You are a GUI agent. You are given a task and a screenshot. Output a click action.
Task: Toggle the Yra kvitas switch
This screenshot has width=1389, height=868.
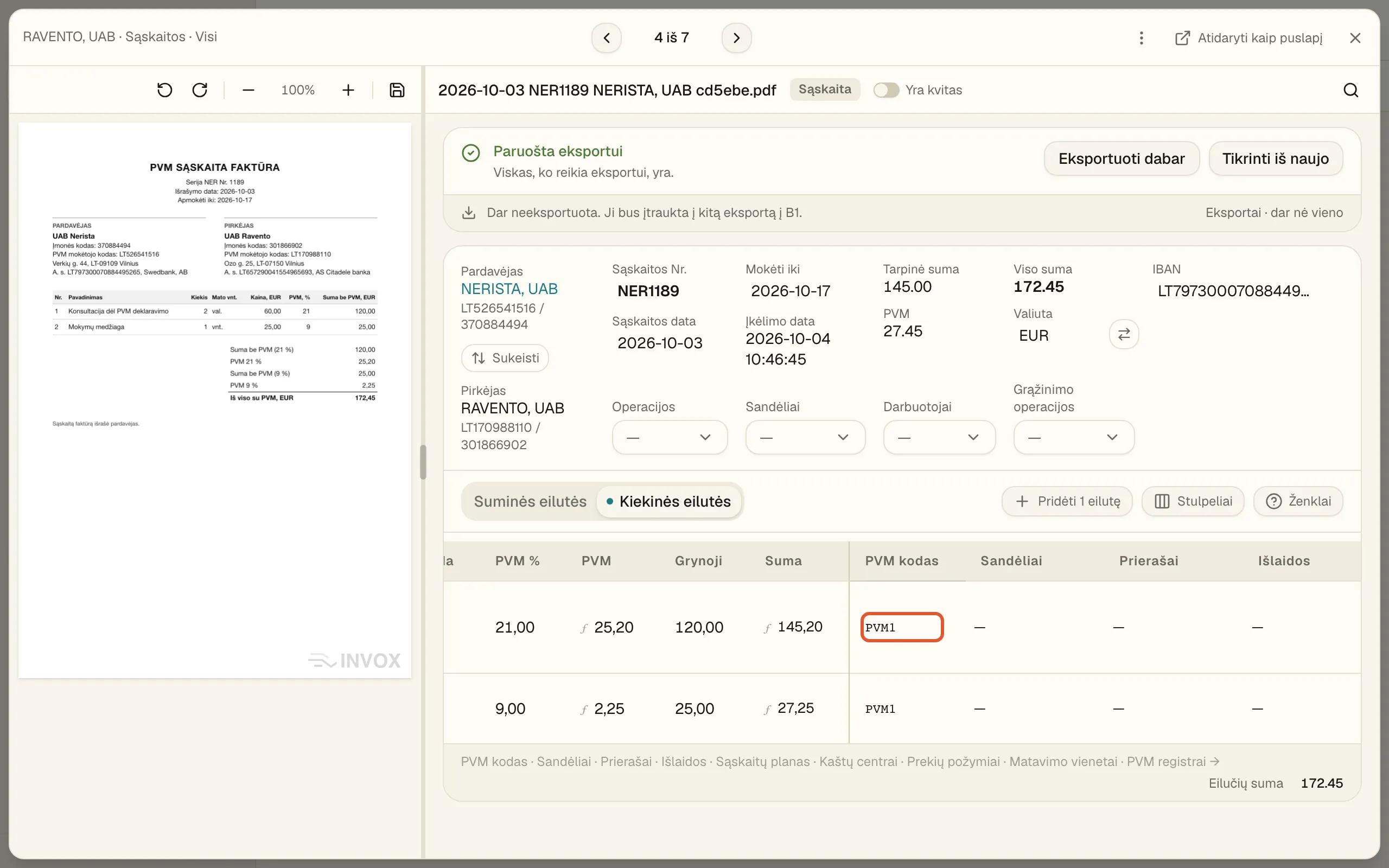tap(885, 90)
